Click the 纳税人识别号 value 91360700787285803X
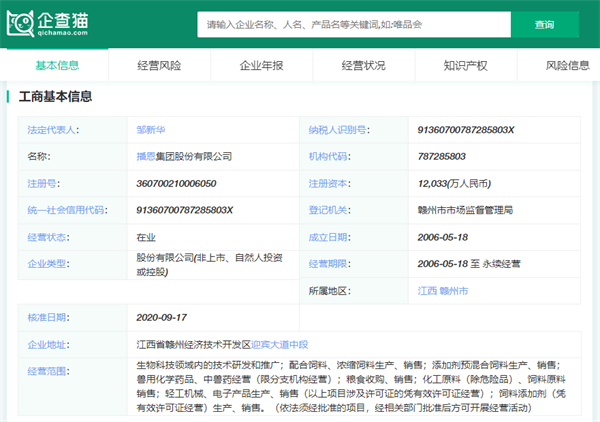 click(x=465, y=130)
